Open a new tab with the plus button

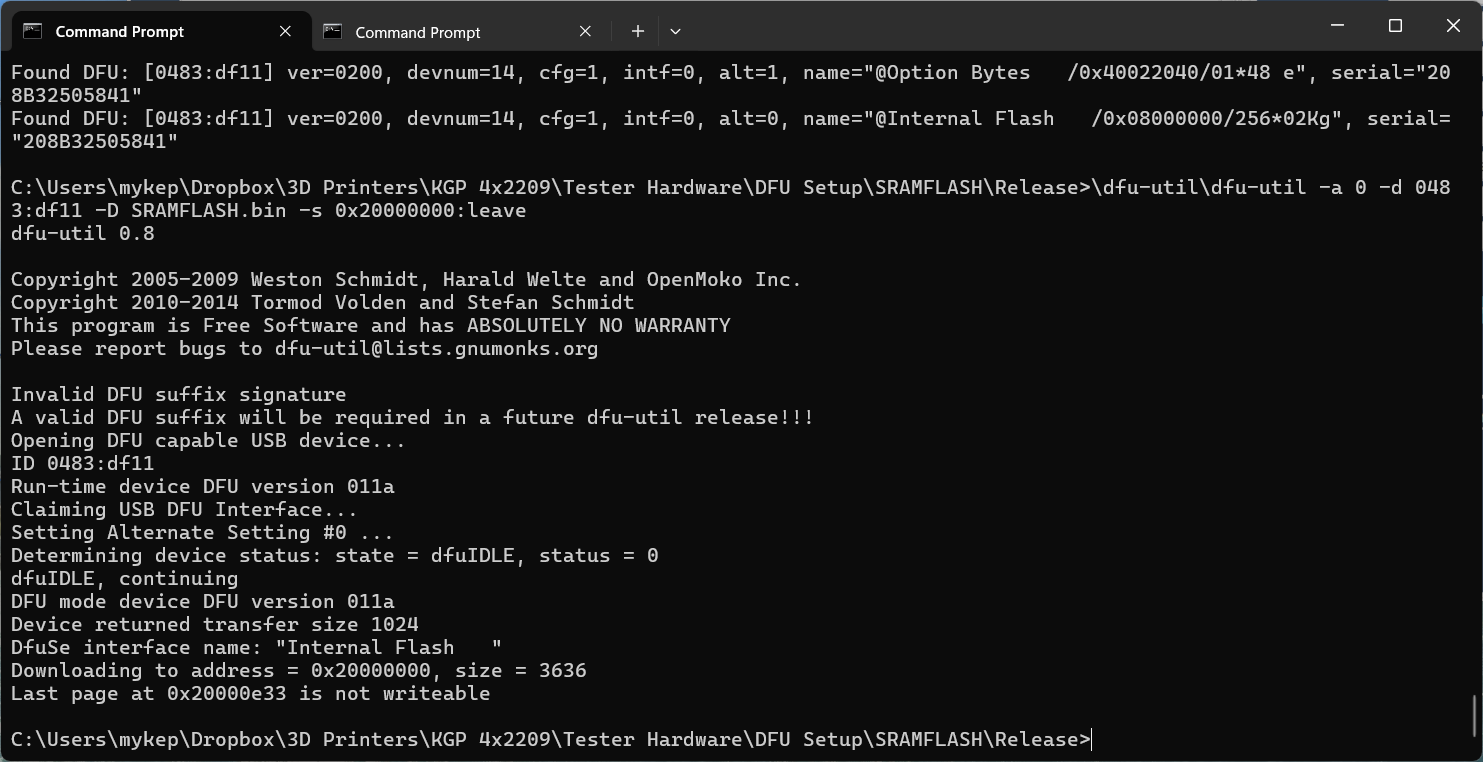[637, 31]
